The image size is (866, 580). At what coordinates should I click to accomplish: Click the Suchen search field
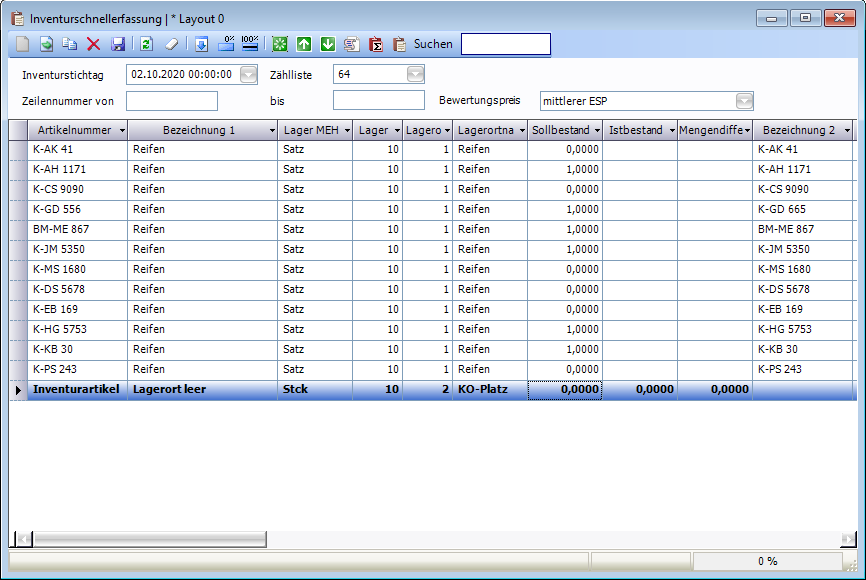click(505, 44)
